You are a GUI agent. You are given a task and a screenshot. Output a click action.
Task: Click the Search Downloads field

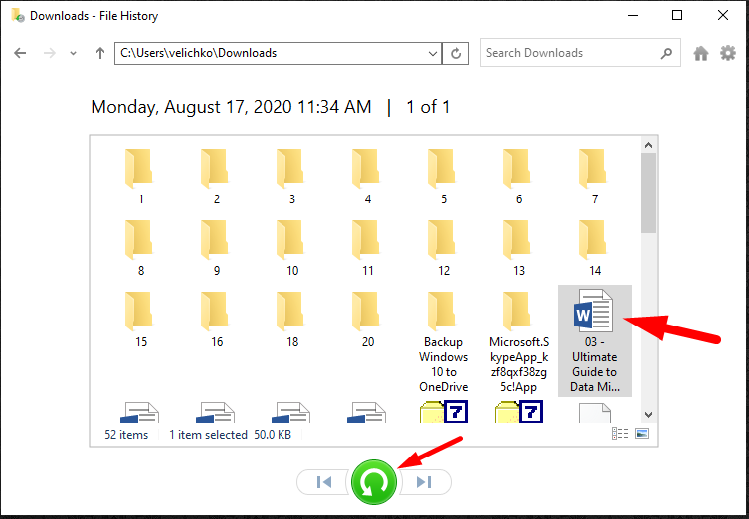click(x=570, y=53)
